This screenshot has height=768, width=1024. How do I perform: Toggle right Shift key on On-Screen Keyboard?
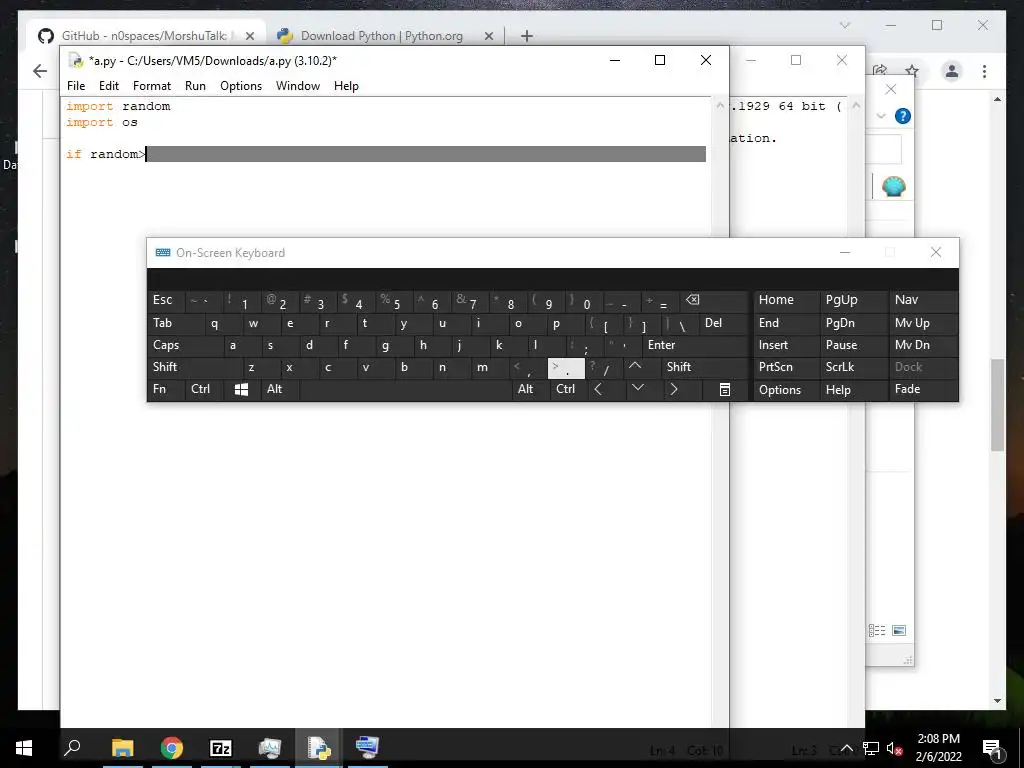pyautogui.click(x=704, y=367)
